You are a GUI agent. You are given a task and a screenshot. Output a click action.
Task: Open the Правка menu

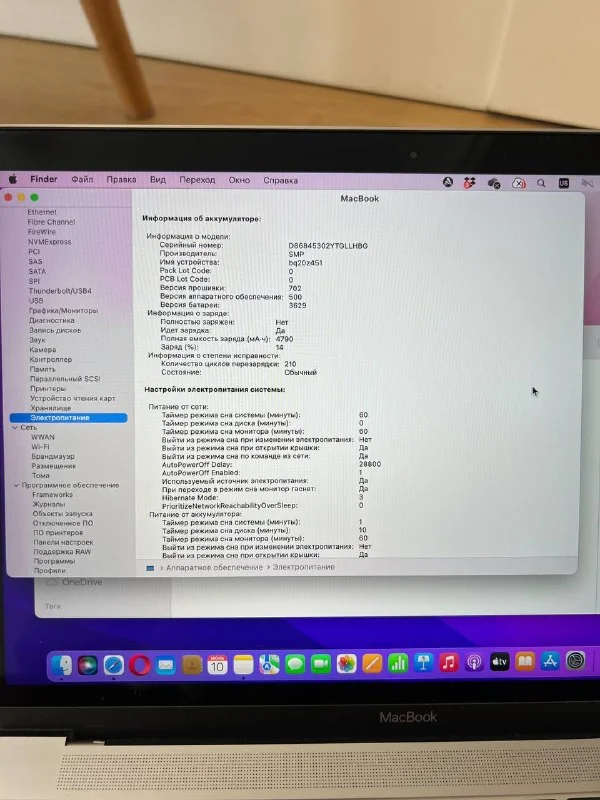[x=121, y=180]
